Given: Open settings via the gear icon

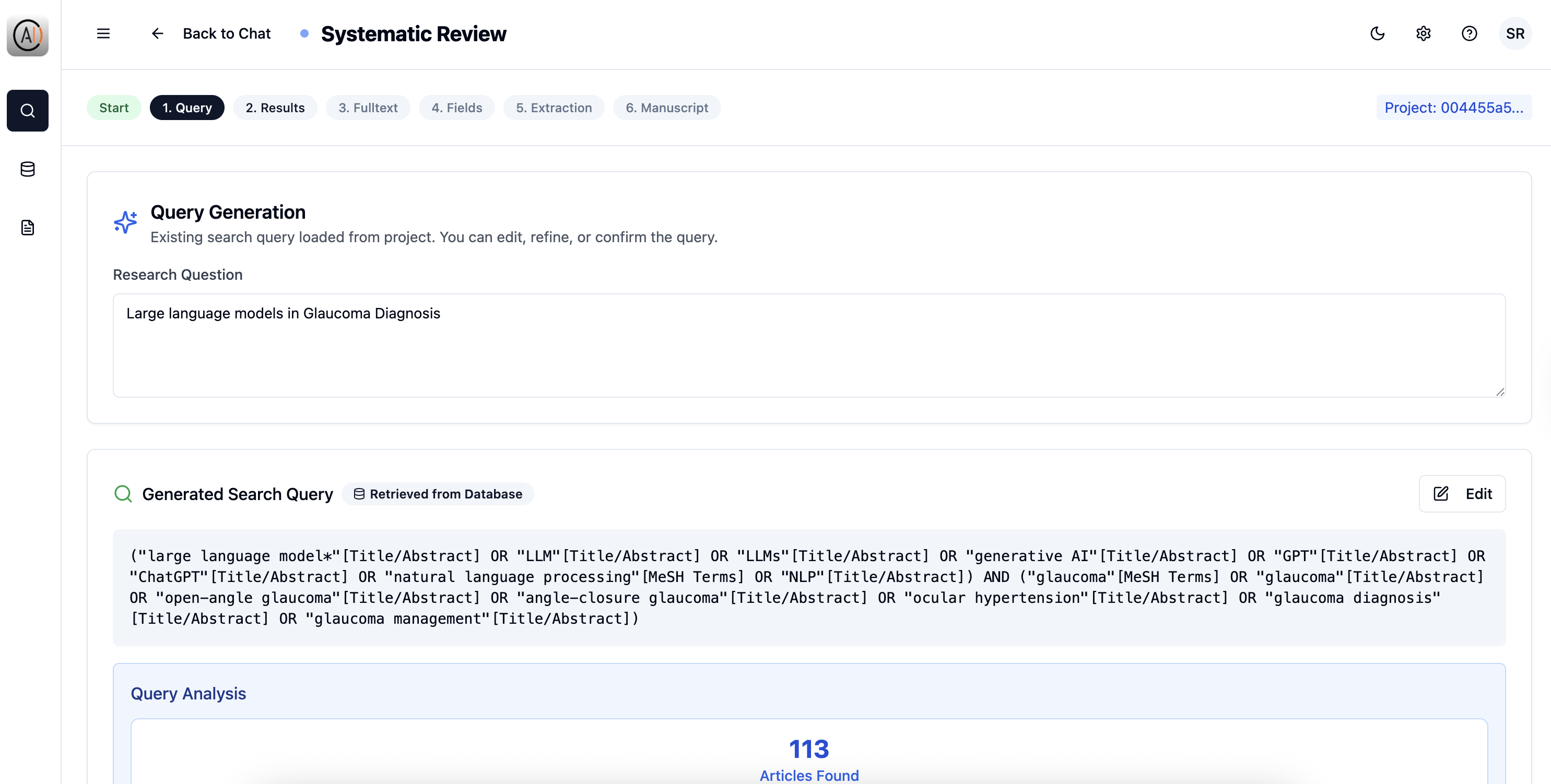Looking at the screenshot, I should click(1424, 34).
